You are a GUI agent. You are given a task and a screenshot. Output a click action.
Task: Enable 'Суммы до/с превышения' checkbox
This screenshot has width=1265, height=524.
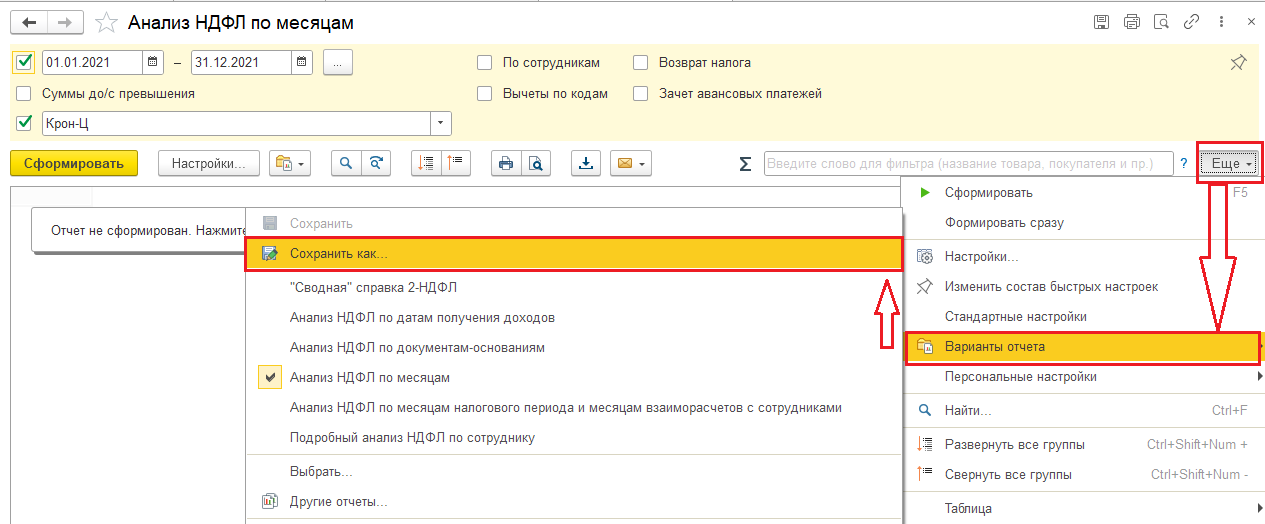(24, 93)
